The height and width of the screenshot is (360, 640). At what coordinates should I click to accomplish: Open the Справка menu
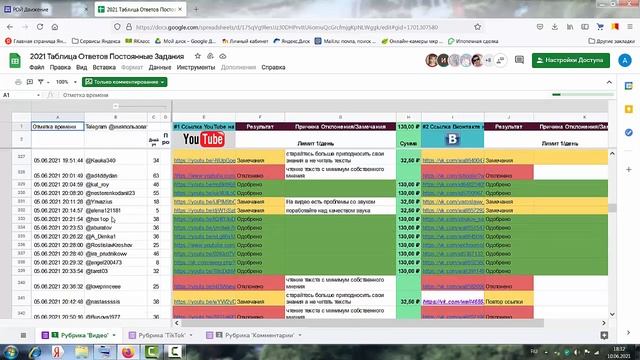click(273, 67)
